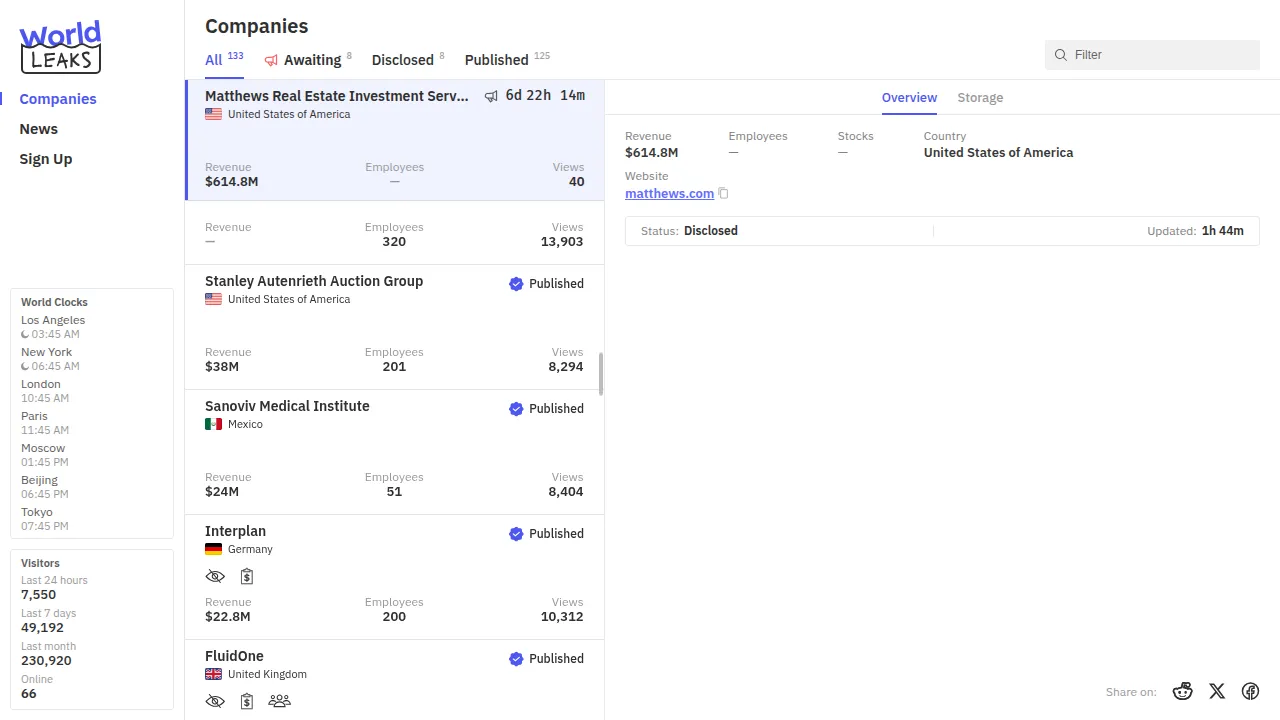This screenshot has height=720, width=1280.
Task: Click the crossed-eye icon under Interplan
Action: (x=215, y=576)
